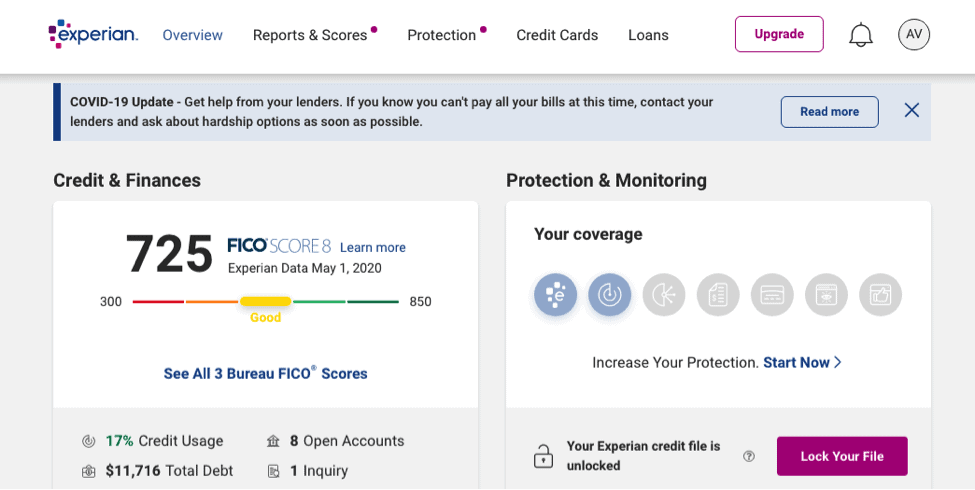Select the thumbs-up coverage icon
Image resolution: width=975 pixels, height=490 pixels.
click(880, 295)
